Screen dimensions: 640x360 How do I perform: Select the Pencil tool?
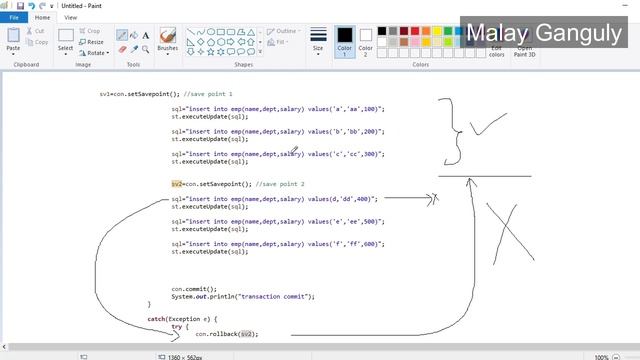coord(122,35)
